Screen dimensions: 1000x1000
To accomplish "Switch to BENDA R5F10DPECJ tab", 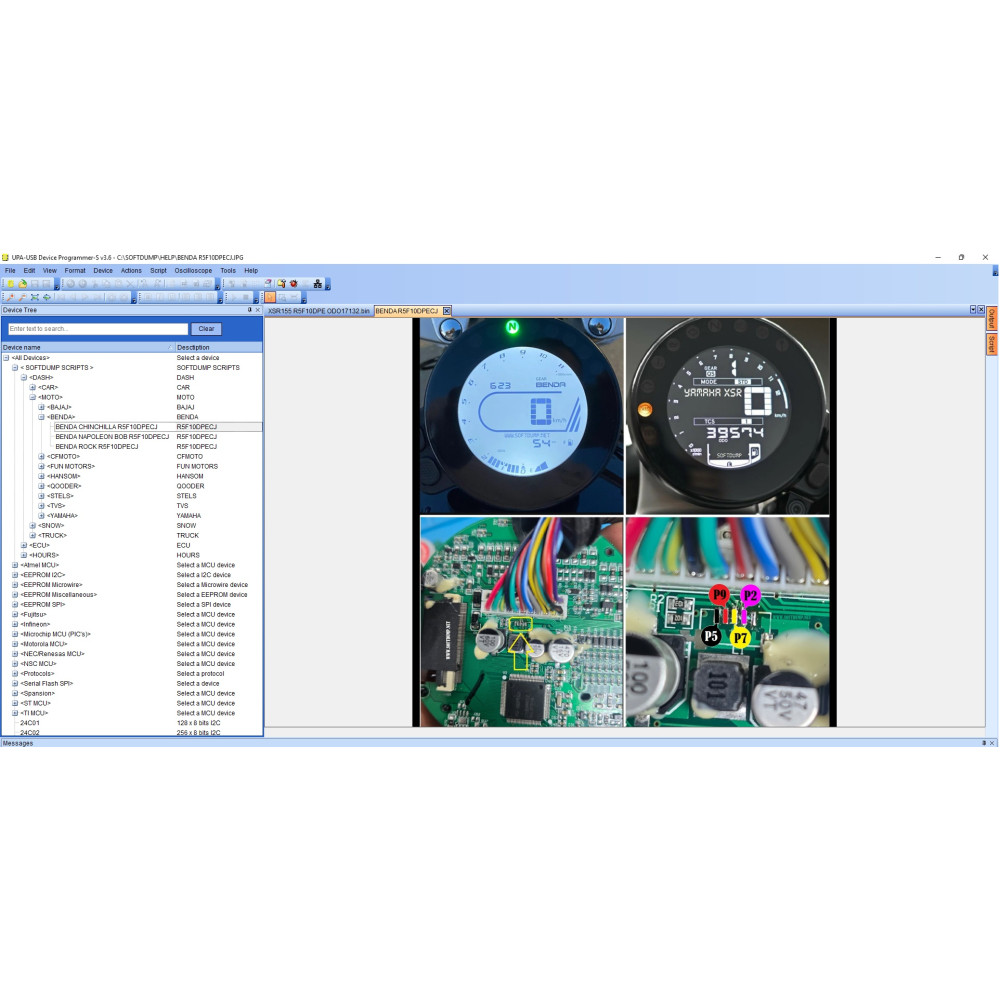I will [407, 311].
